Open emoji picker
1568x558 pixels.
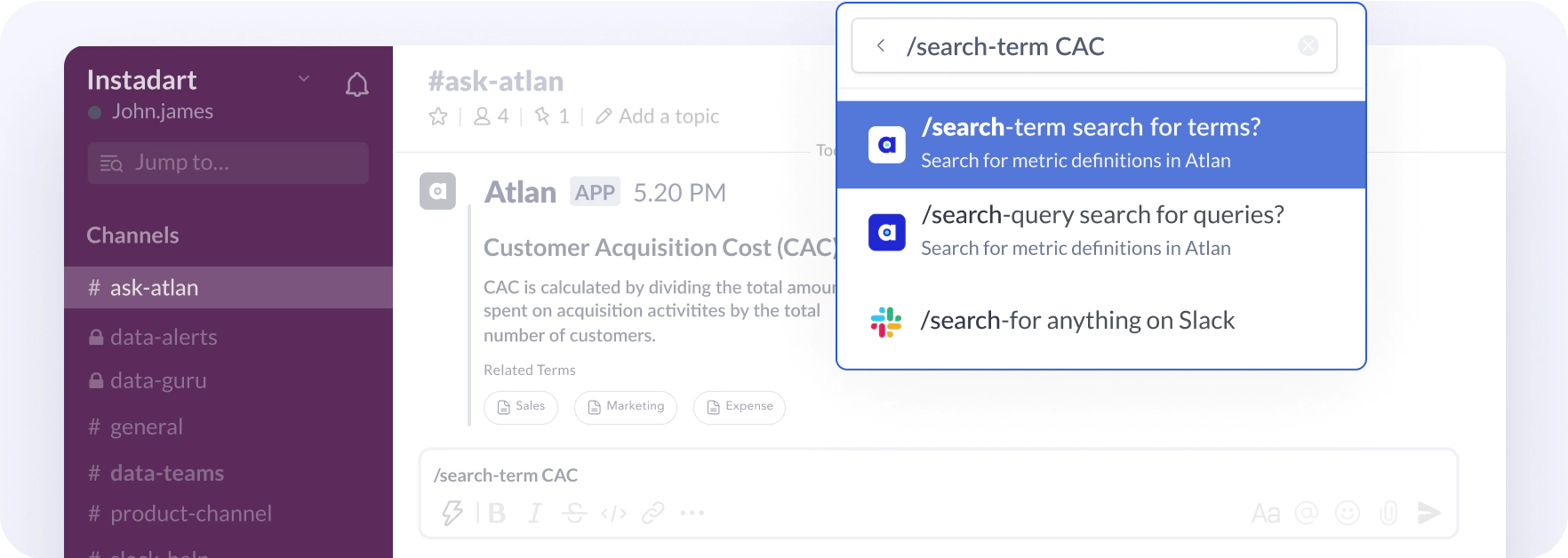click(x=1348, y=513)
